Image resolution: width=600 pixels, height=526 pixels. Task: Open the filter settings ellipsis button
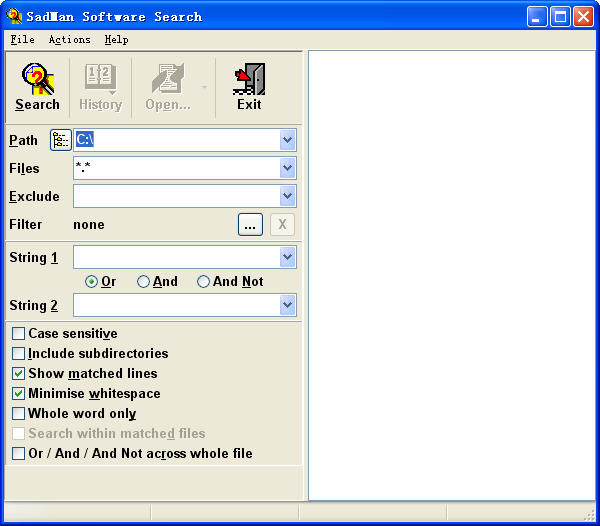[x=250, y=225]
